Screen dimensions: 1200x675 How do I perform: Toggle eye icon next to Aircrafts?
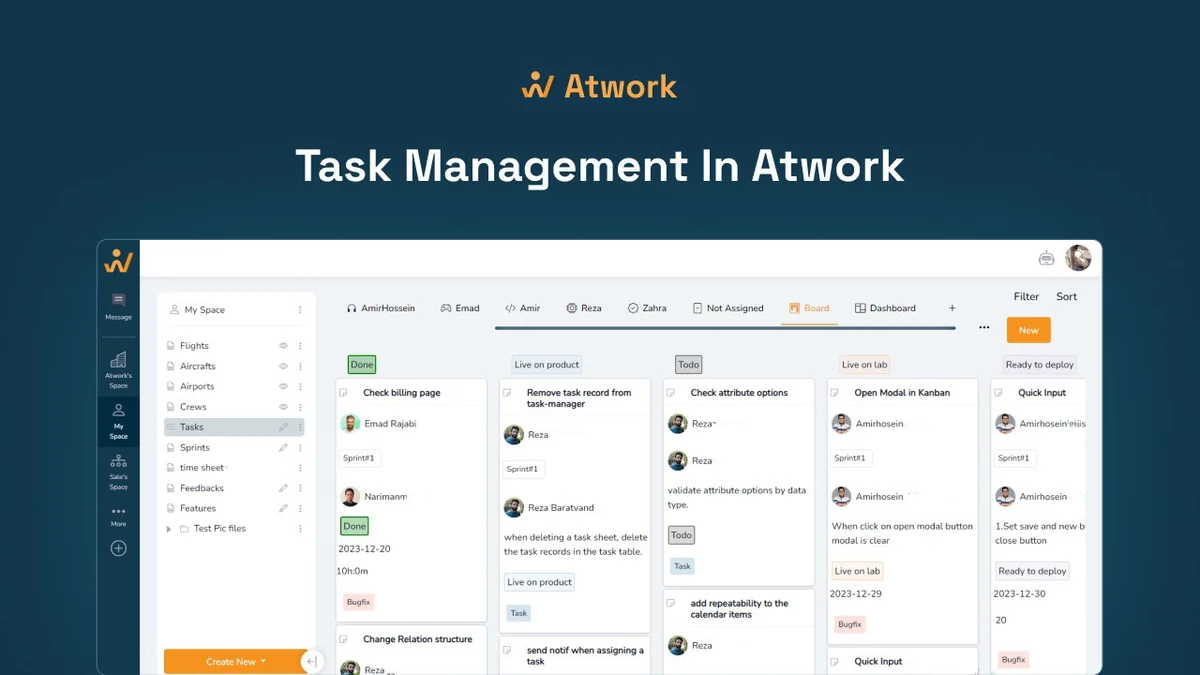tap(283, 366)
